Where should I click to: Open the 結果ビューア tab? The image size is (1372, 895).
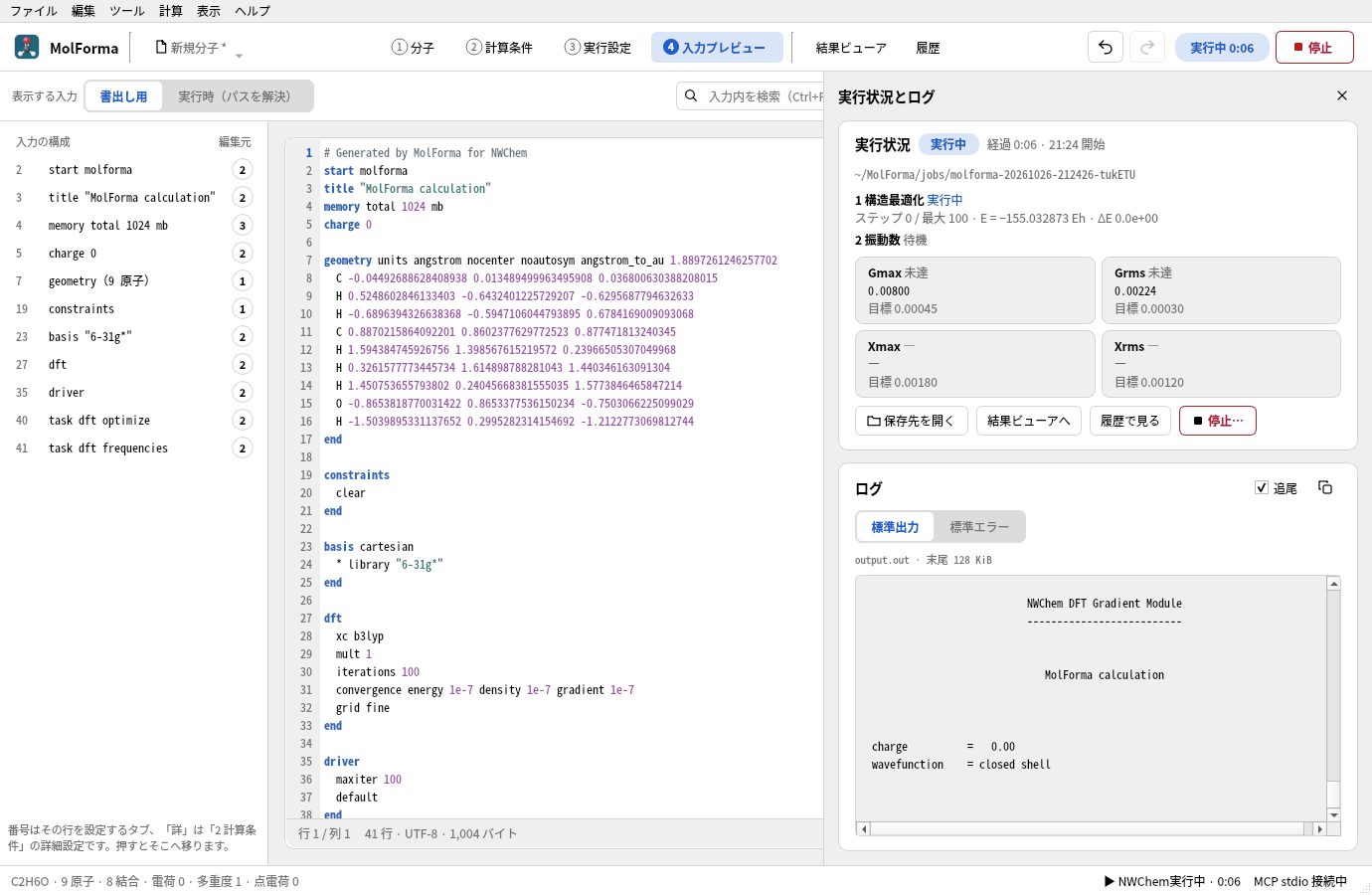click(x=851, y=48)
